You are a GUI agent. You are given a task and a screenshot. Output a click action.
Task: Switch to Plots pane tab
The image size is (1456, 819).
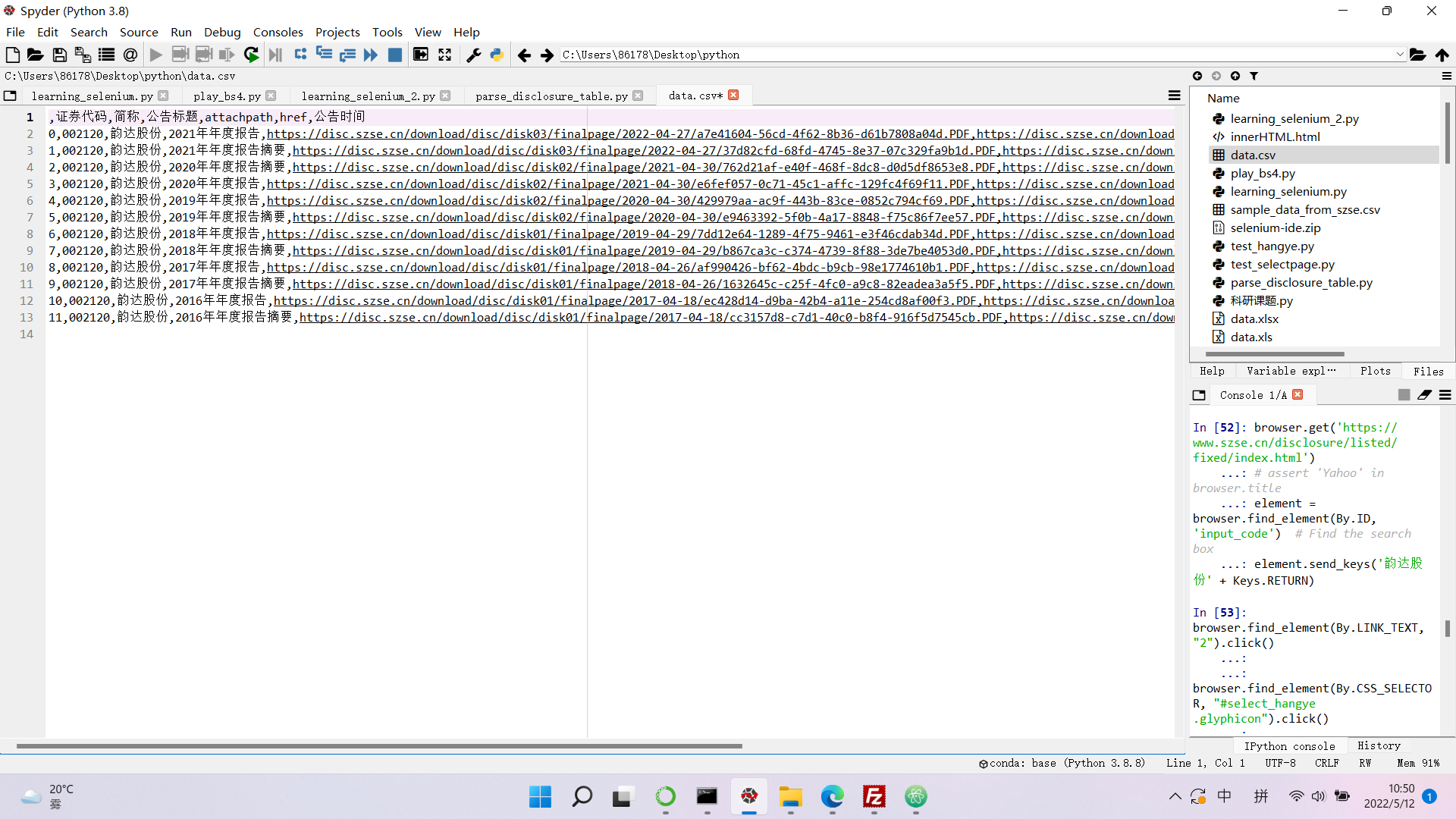(1375, 371)
